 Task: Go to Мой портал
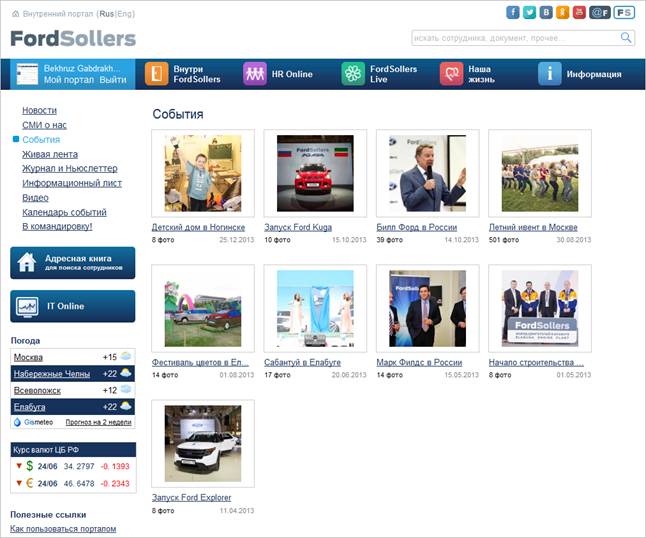coord(69,80)
